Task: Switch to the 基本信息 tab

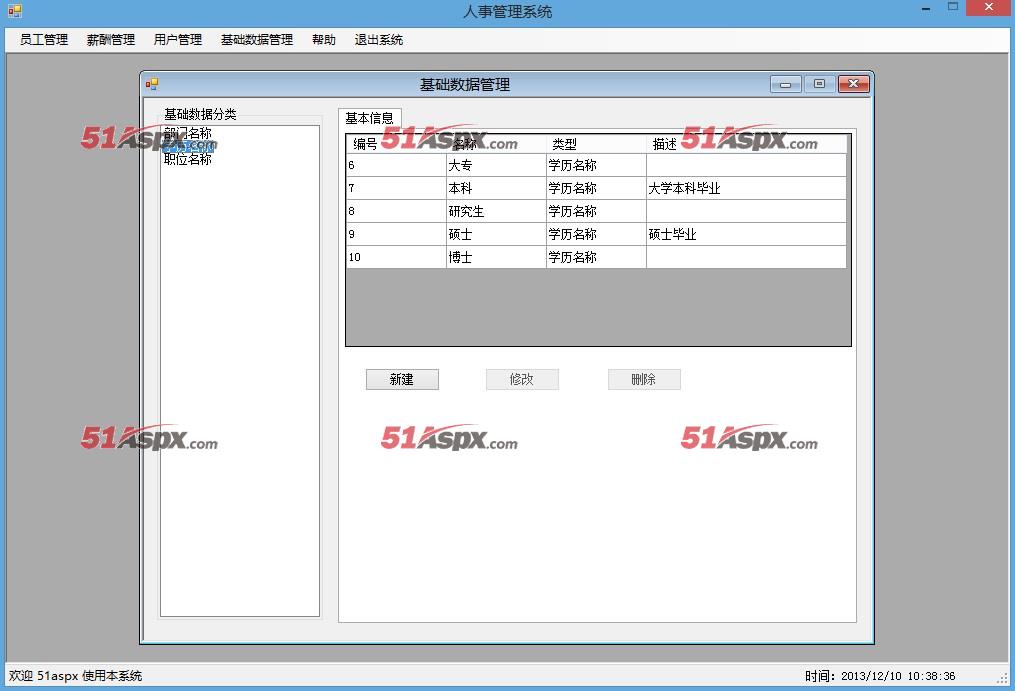Action: [x=369, y=118]
